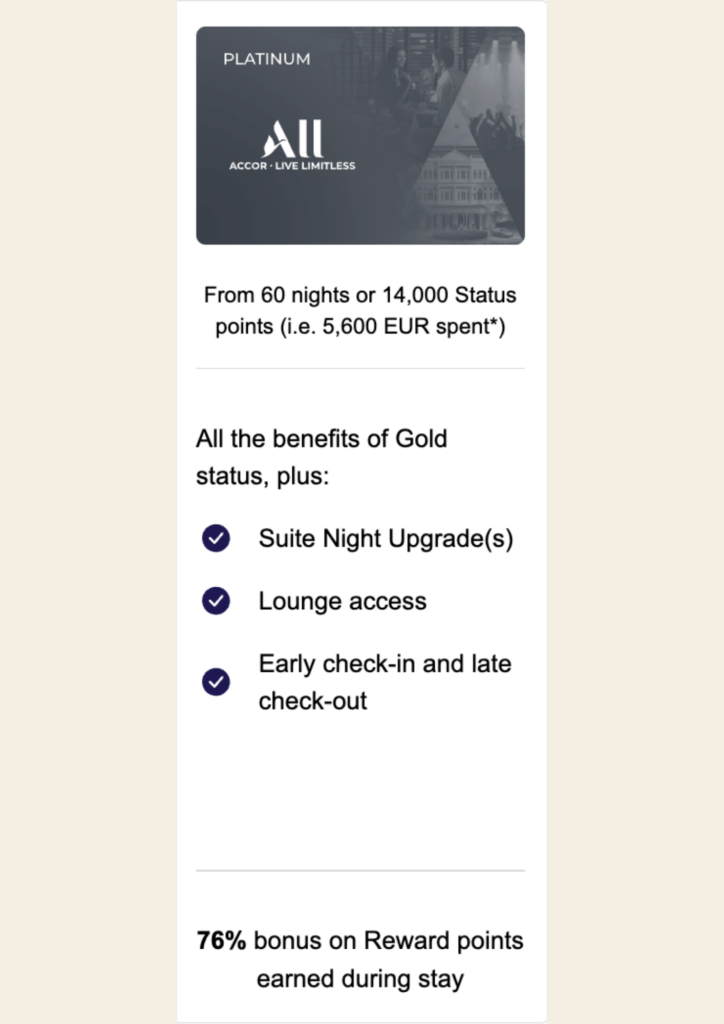Click the 76% bonus figure

221,940
